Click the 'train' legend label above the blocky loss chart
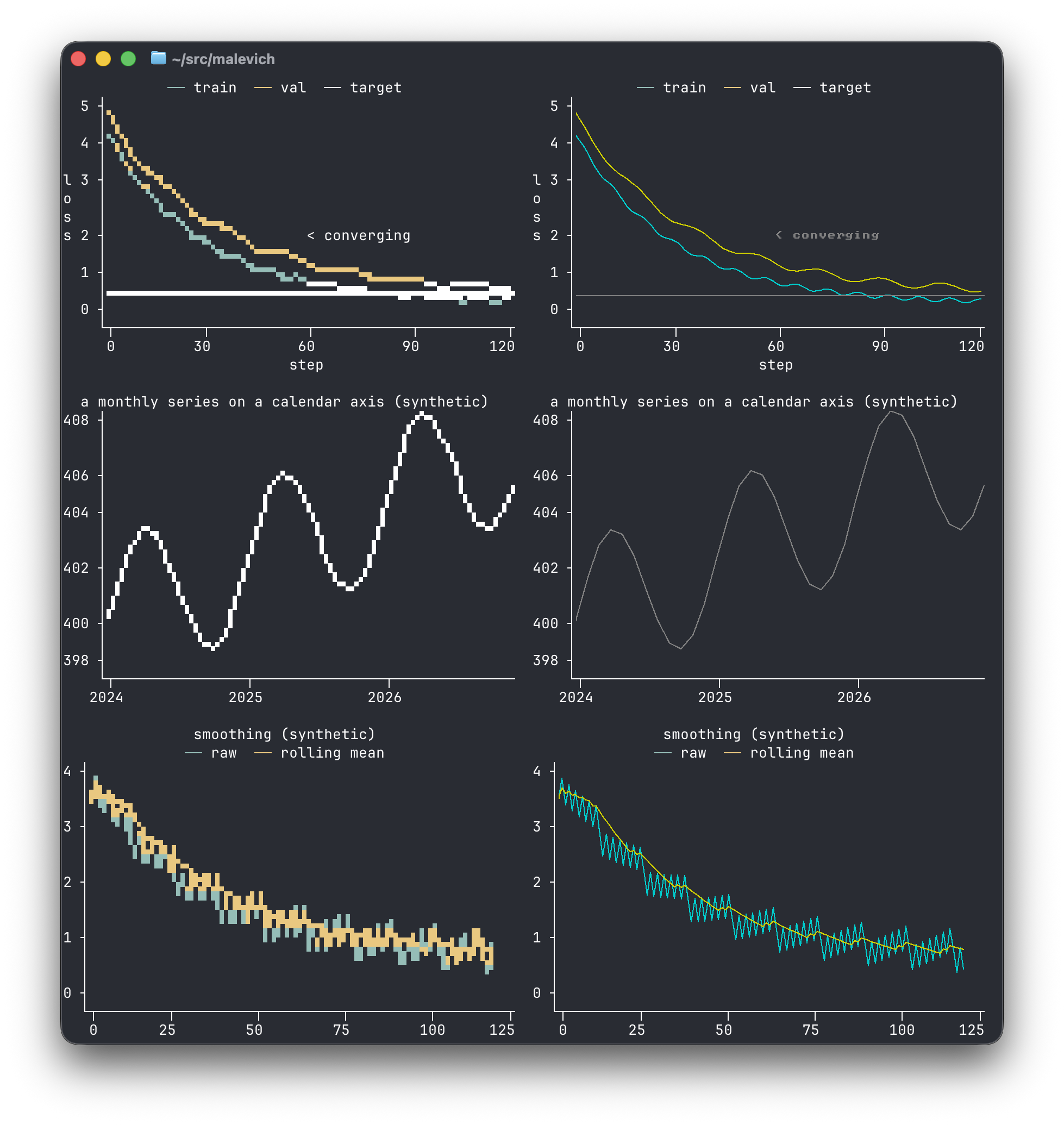The image size is (1064, 1125). [x=215, y=87]
